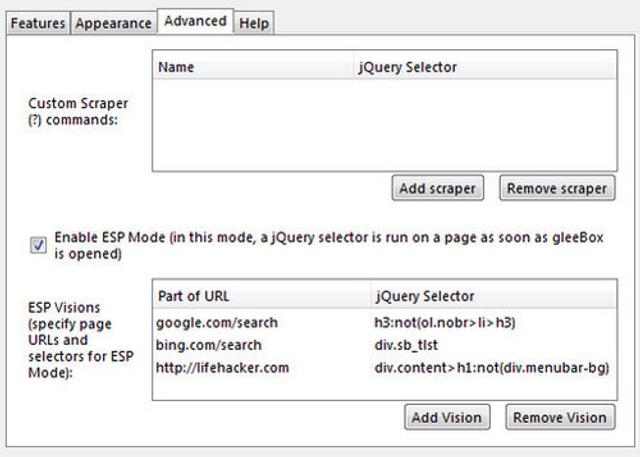Select the Advanced tab
Screen dimensions: 640x457
point(195,20)
